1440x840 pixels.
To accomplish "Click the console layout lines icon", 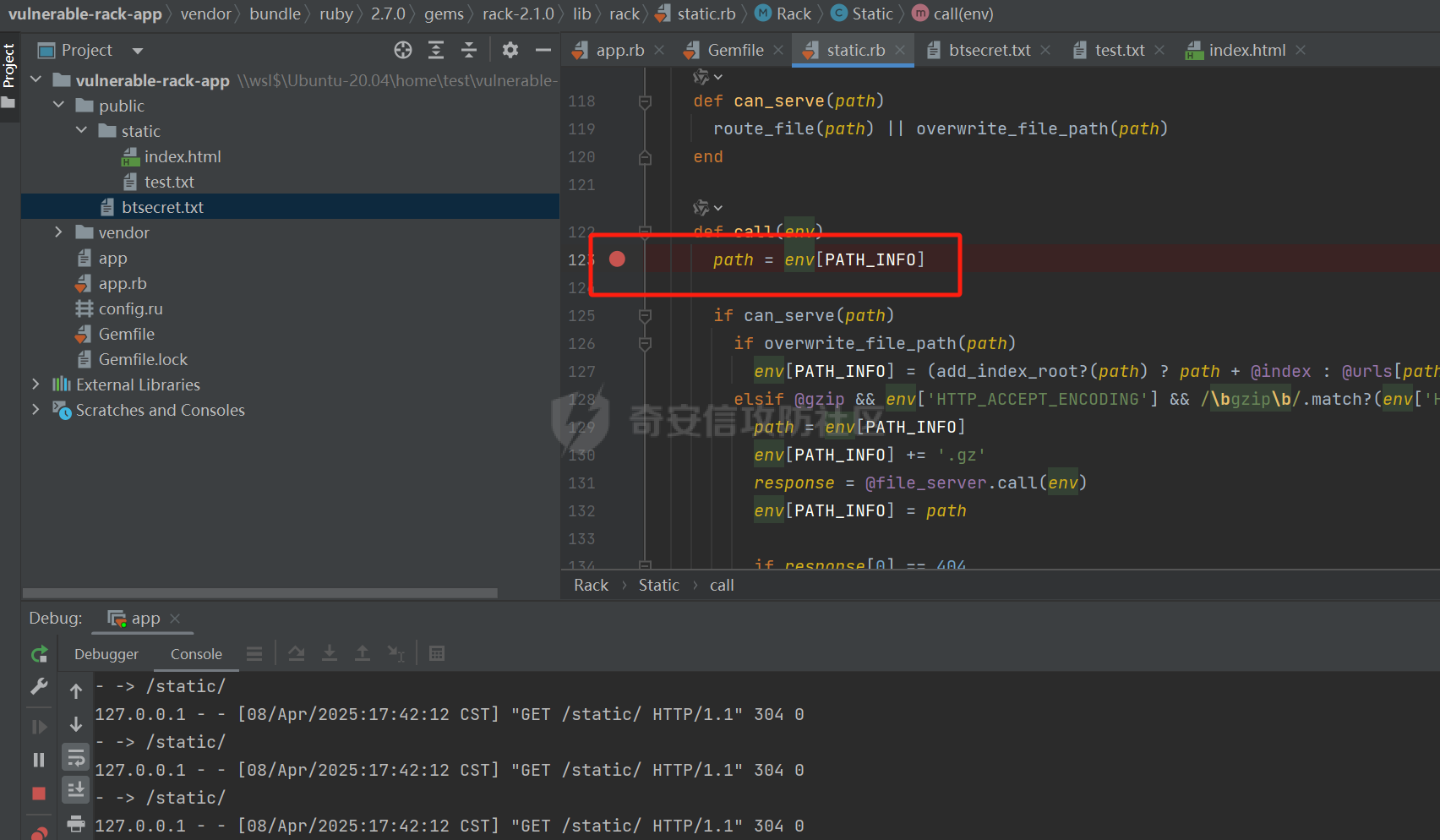I will pos(254,653).
